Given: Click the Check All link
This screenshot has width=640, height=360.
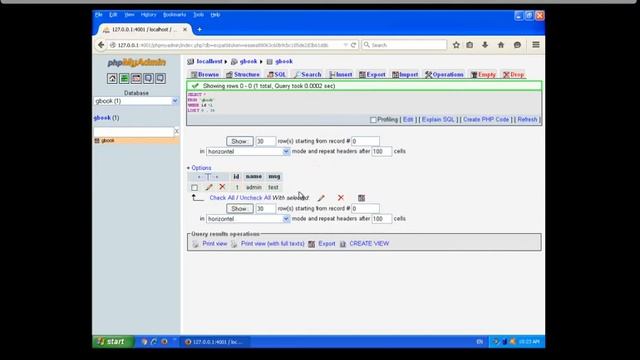Looking at the screenshot, I should click(222, 198).
